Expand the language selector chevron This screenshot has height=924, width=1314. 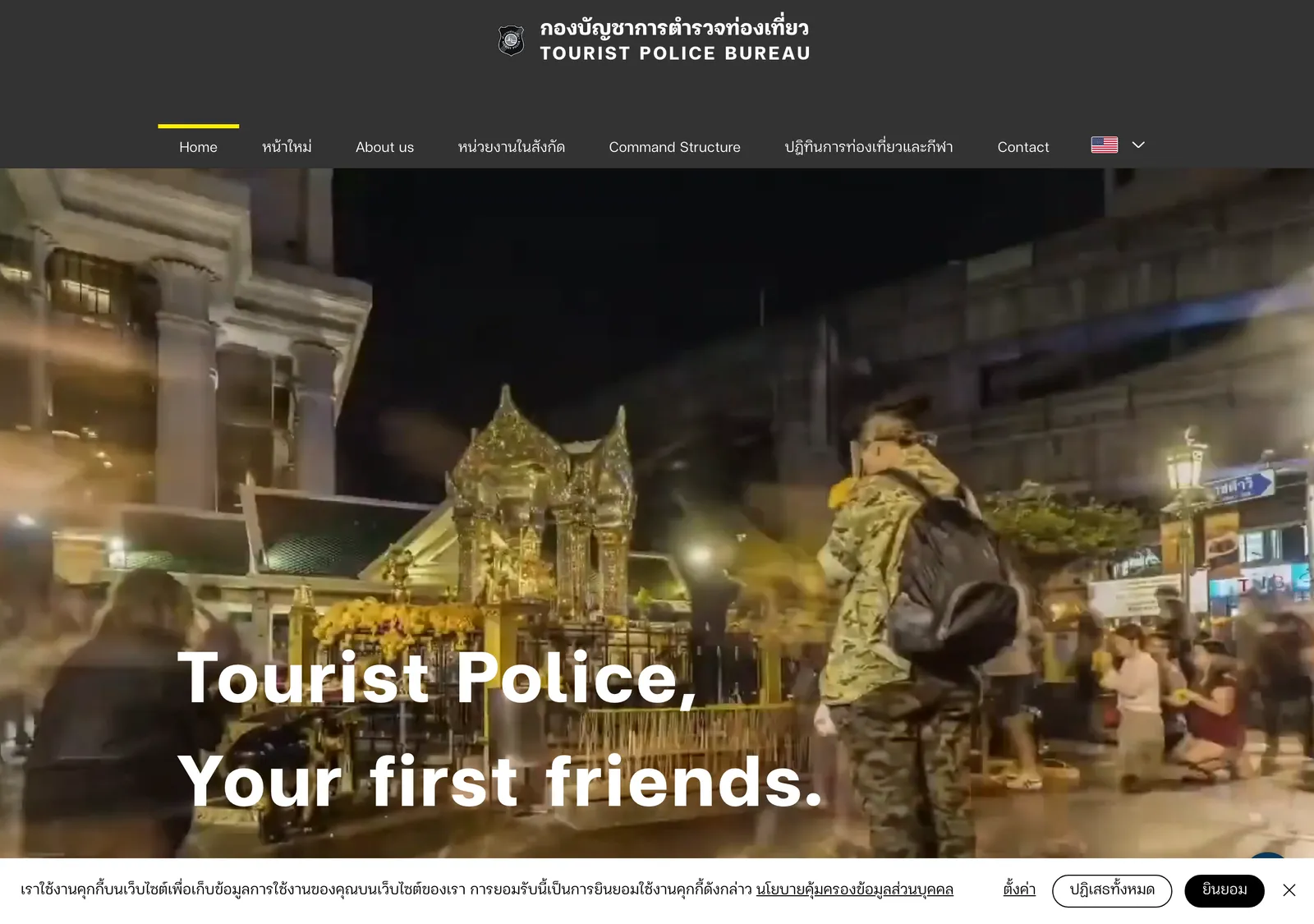pos(1138,145)
